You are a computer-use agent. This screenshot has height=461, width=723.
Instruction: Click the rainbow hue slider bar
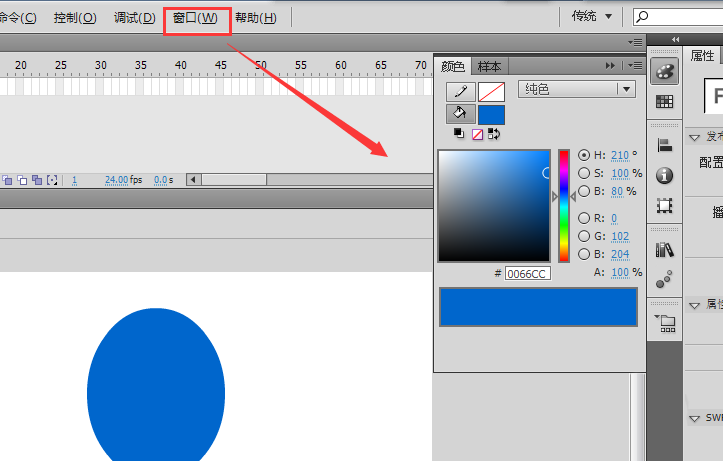(x=564, y=206)
